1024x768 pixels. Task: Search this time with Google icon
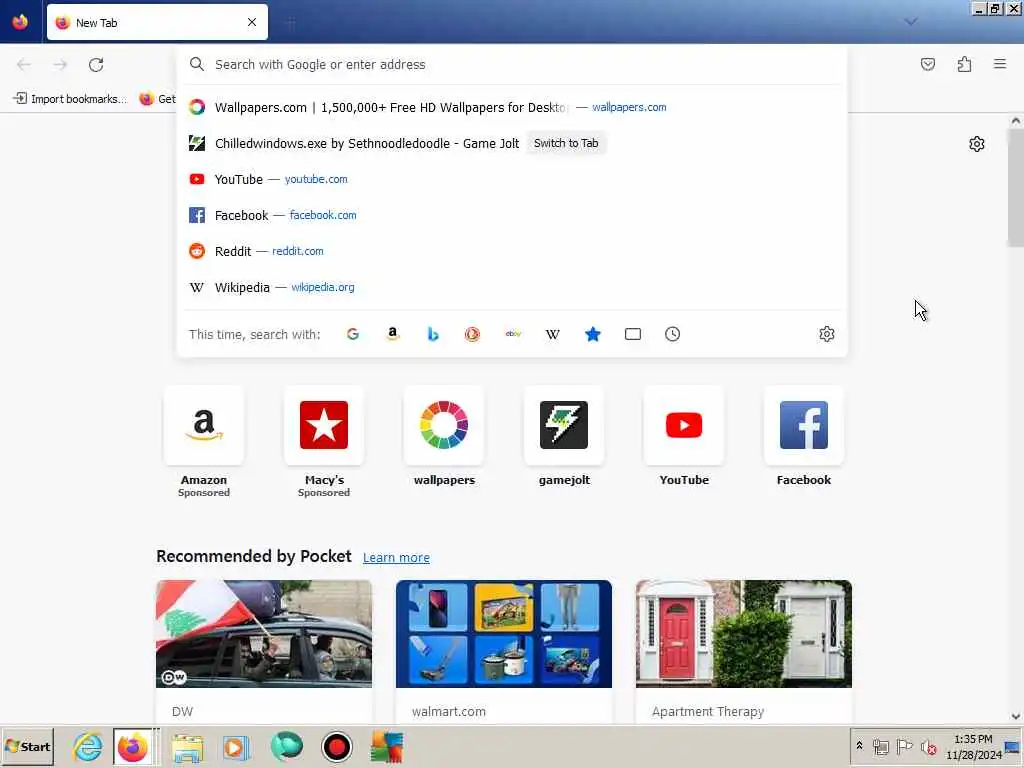click(x=353, y=334)
